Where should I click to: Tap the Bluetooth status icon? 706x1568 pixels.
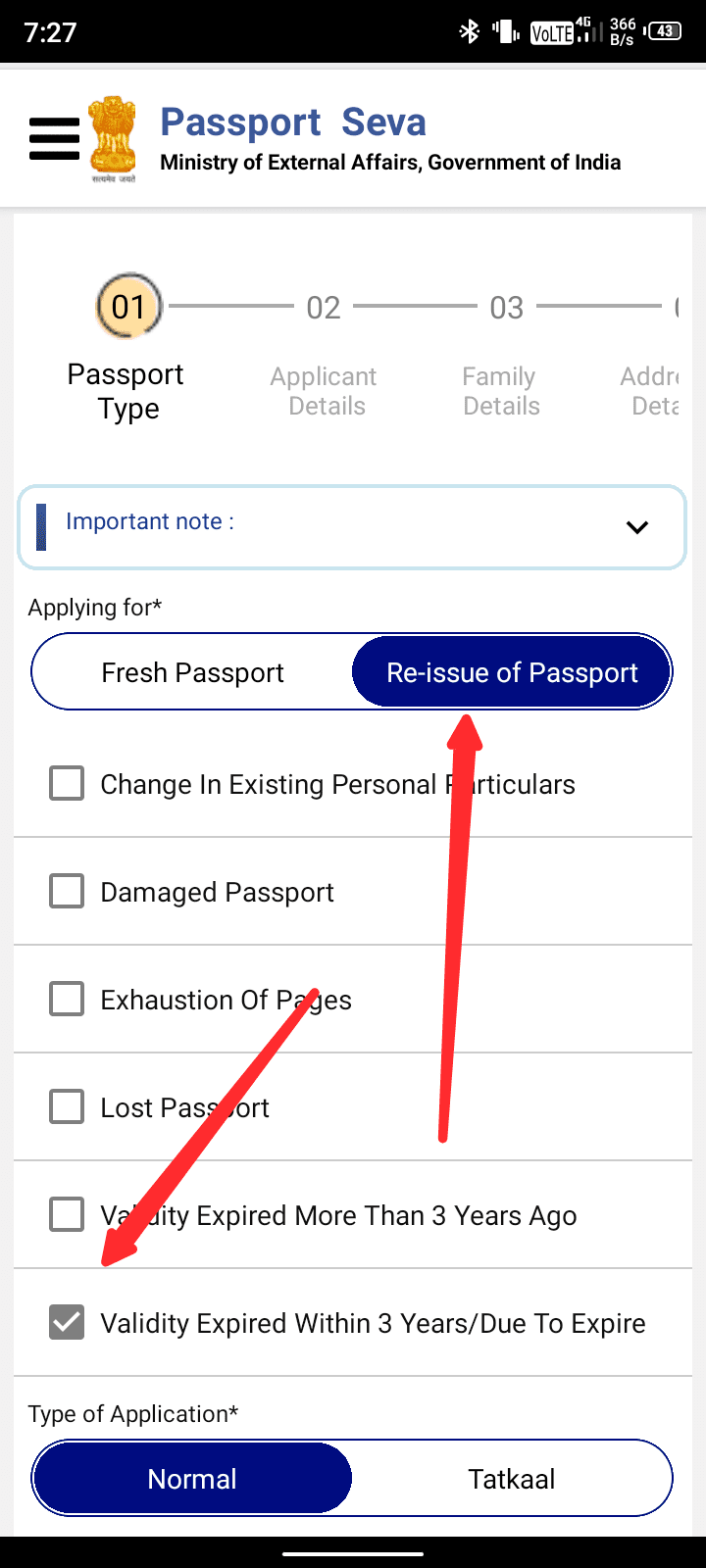tap(470, 32)
